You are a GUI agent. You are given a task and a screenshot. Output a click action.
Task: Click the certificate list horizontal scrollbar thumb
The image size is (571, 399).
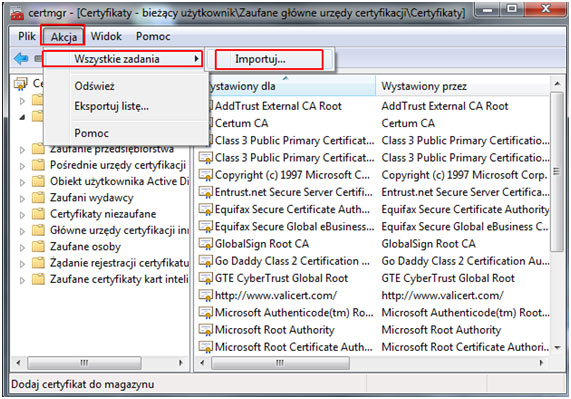280,363
